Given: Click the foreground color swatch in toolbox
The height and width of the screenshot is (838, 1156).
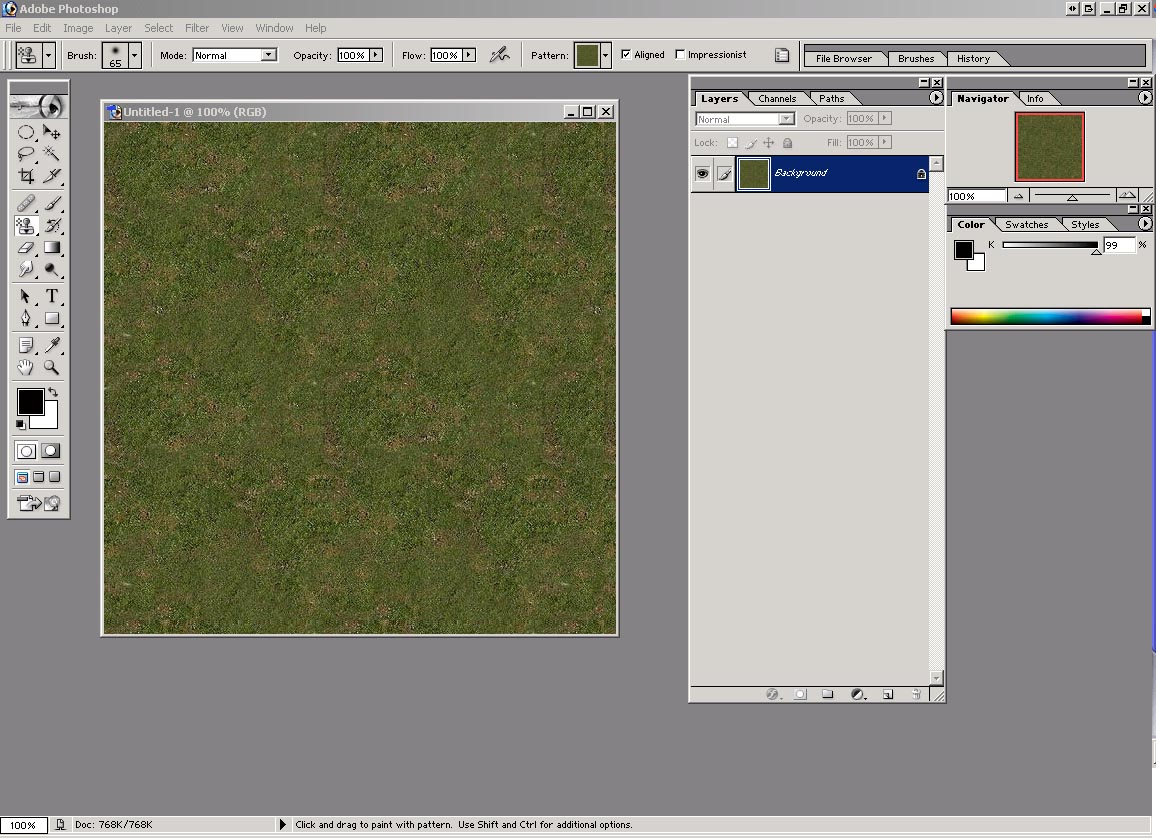Looking at the screenshot, I should [x=29, y=401].
